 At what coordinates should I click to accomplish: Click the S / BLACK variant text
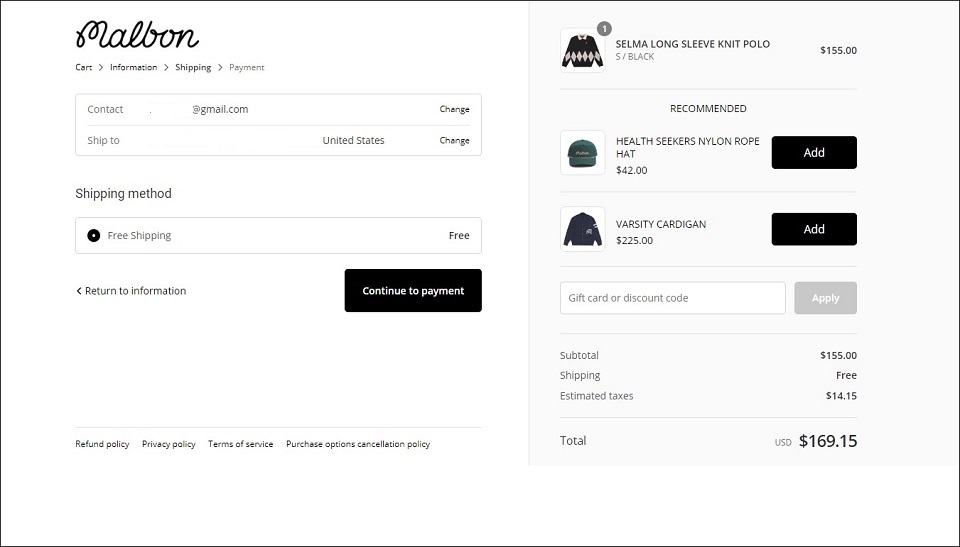coord(635,56)
